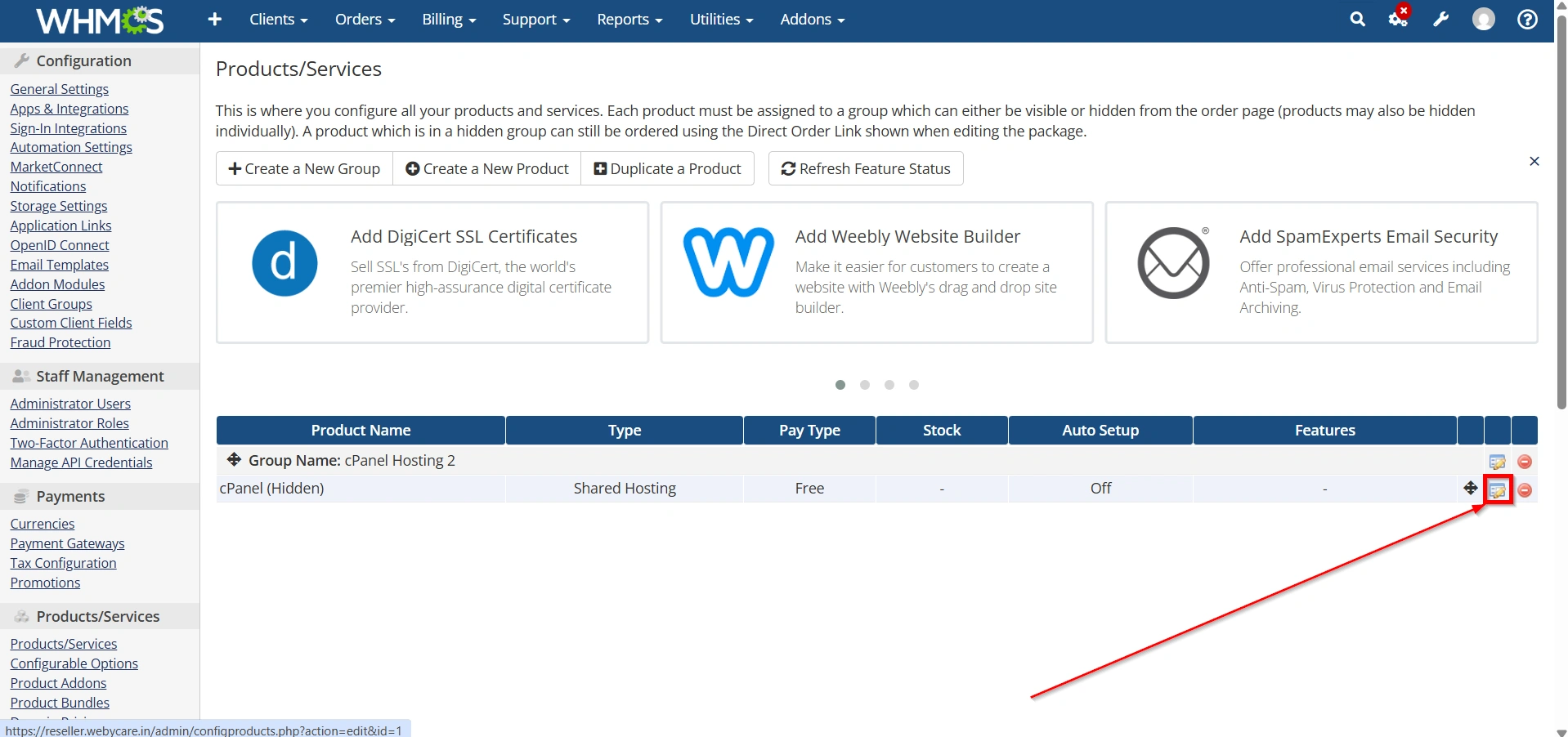Open Two-Factor Authentication link

tap(89, 443)
